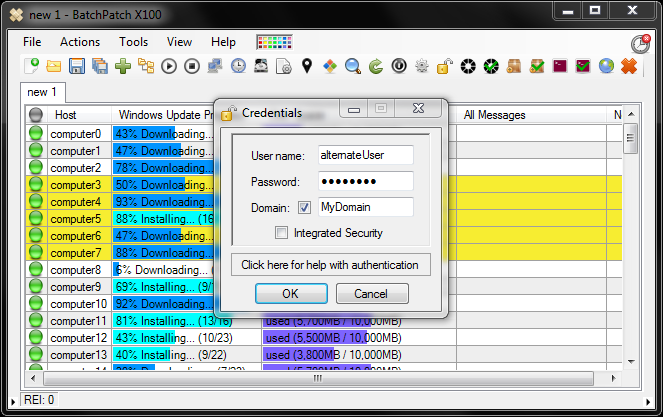Screen dimensions: 663x417
Task: Click the Password input field
Action: point(366,181)
